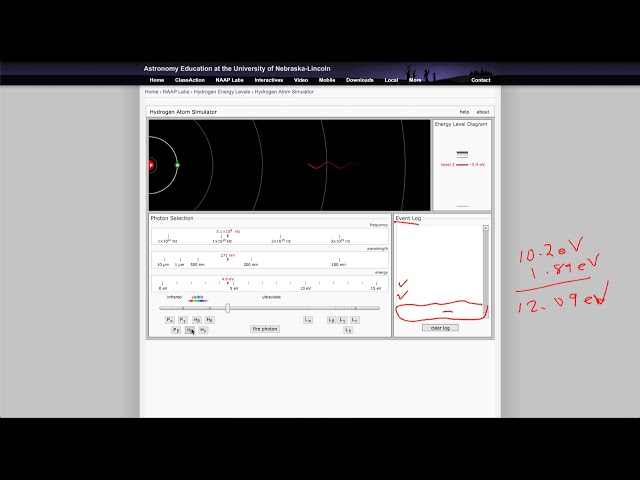Select the Lyman alpha (Lα) photon button
640x480 pixels.
(x=308, y=320)
